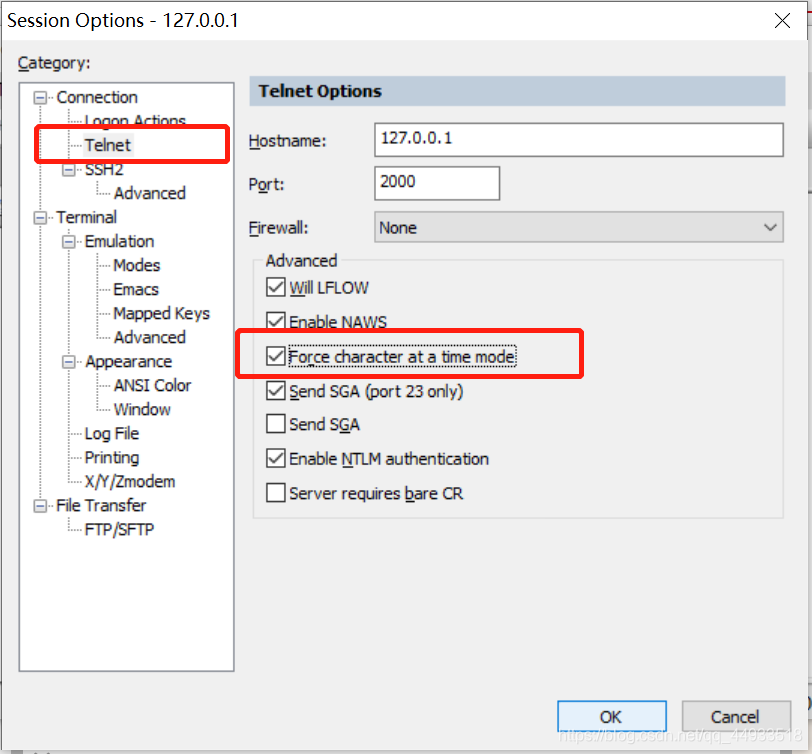Open the Printing category

(x=112, y=457)
